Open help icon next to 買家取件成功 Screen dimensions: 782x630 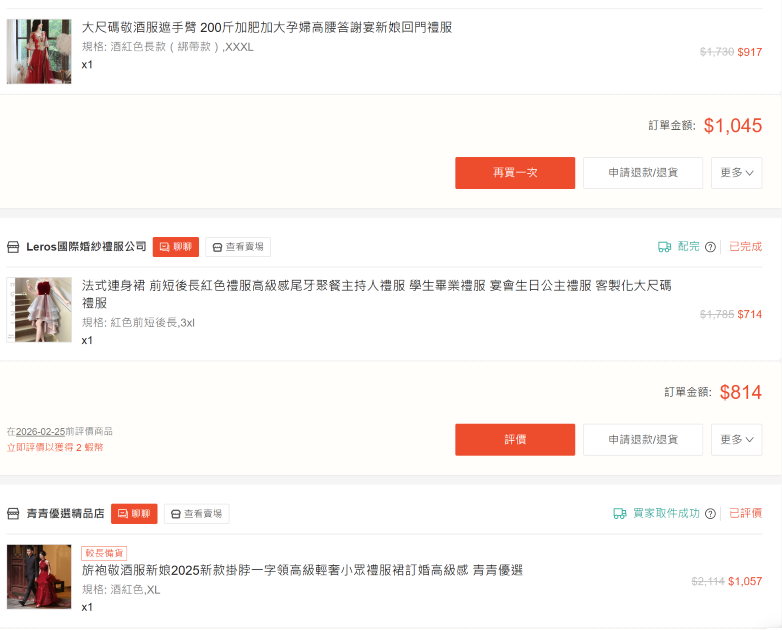[711, 514]
